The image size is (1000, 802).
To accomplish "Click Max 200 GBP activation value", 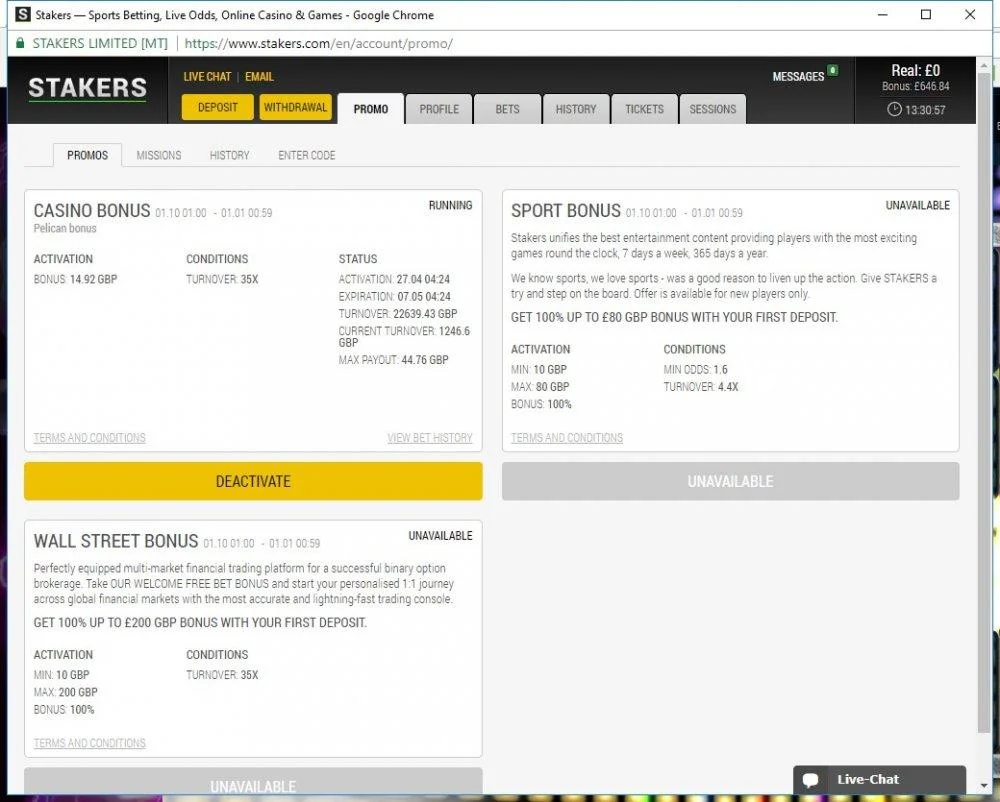I will click(x=65, y=692).
